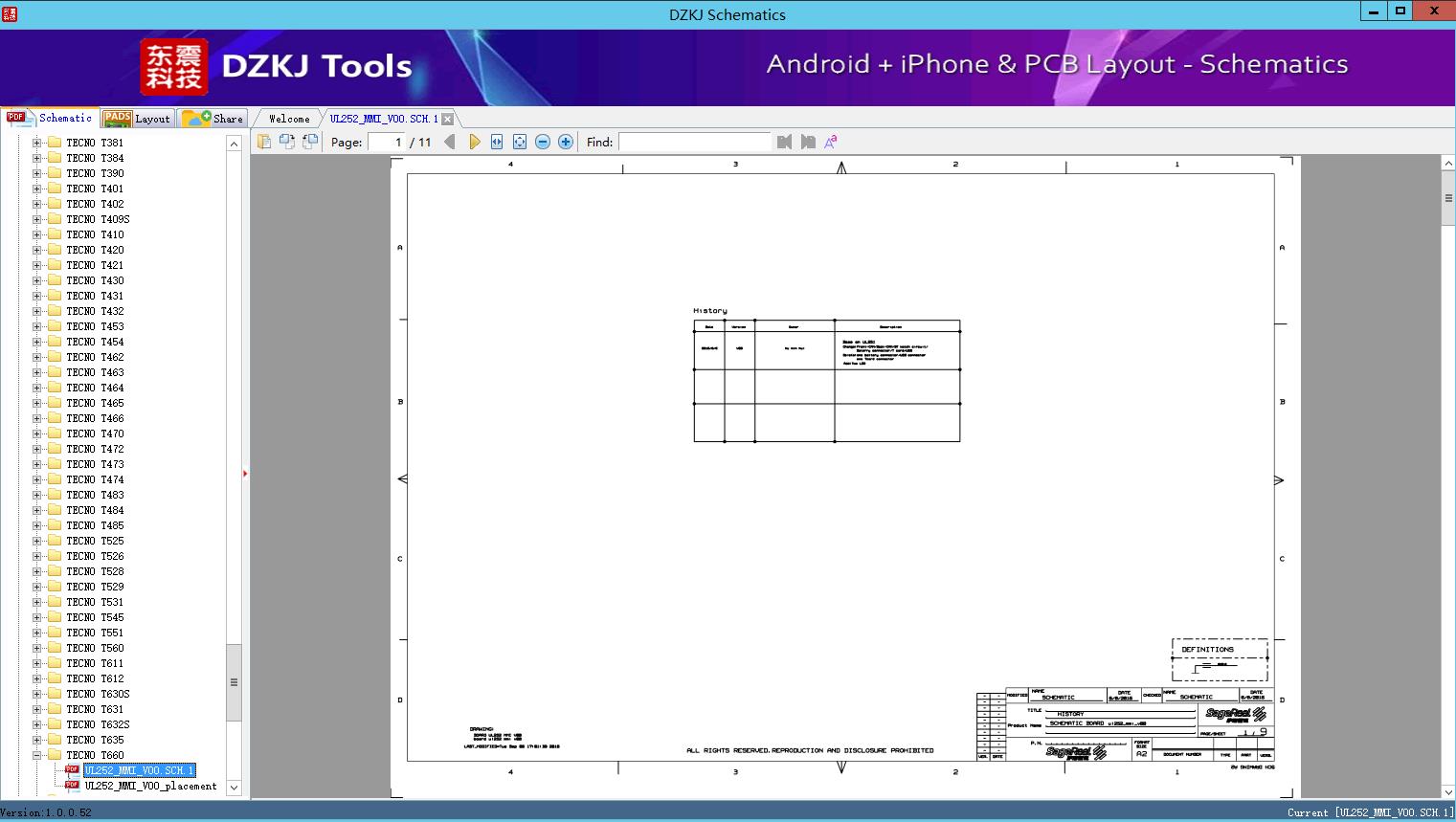Zoom out with the minus icon

[x=543, y=142]
